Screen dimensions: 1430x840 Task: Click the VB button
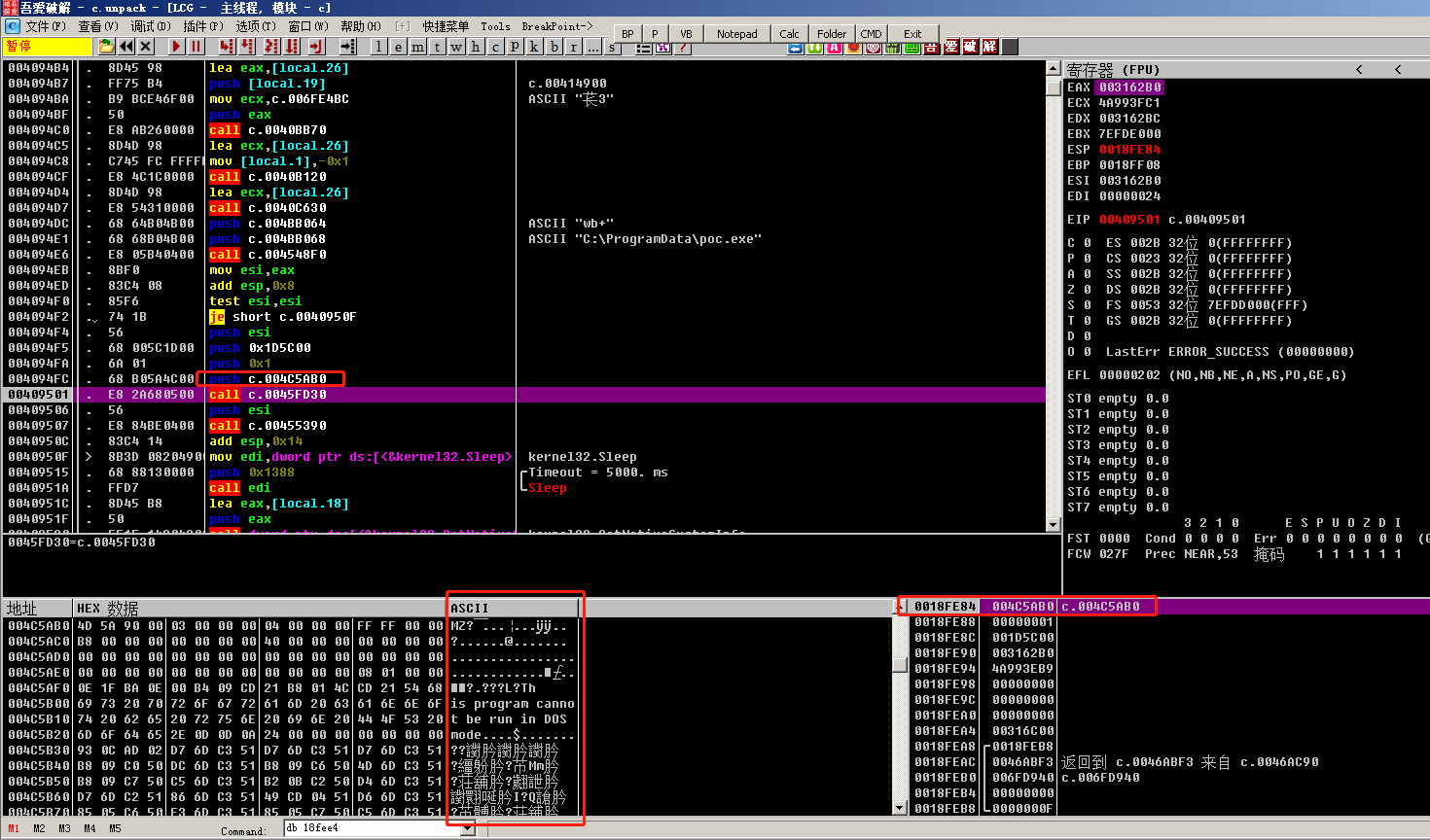click(686, 34)
